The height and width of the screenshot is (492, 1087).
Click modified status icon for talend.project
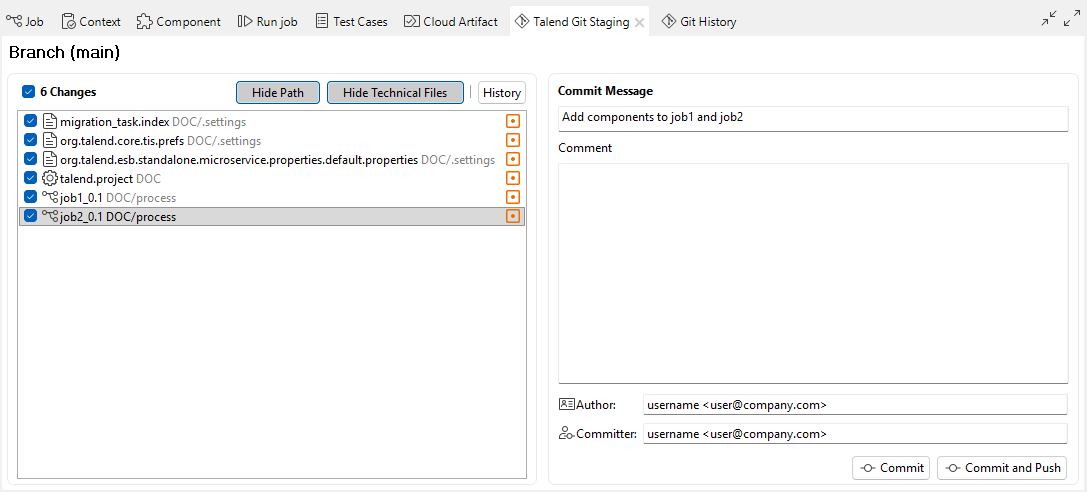pos(512,178)
